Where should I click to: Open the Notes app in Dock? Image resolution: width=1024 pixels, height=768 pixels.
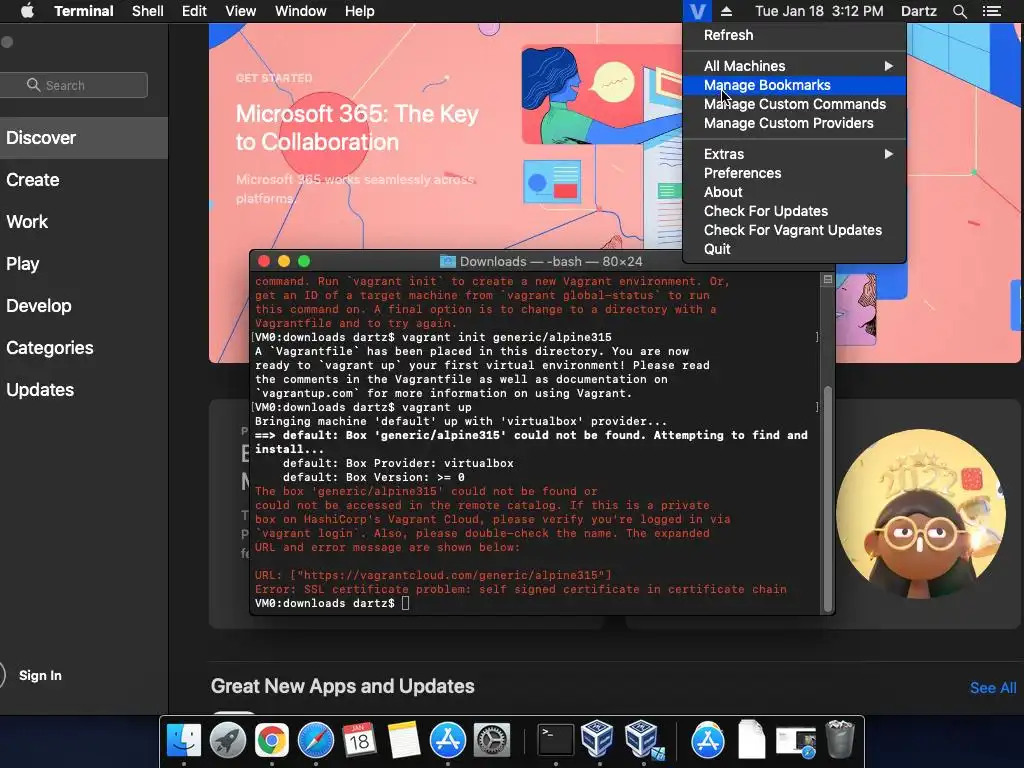click(404, 741)
